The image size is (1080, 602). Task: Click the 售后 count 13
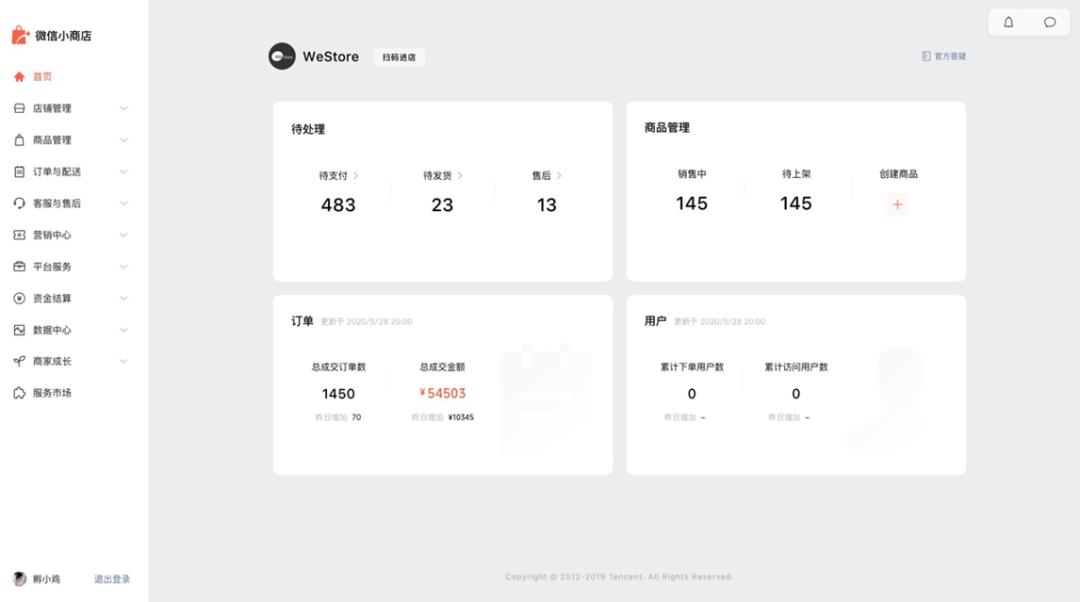[x=547, y=205]
